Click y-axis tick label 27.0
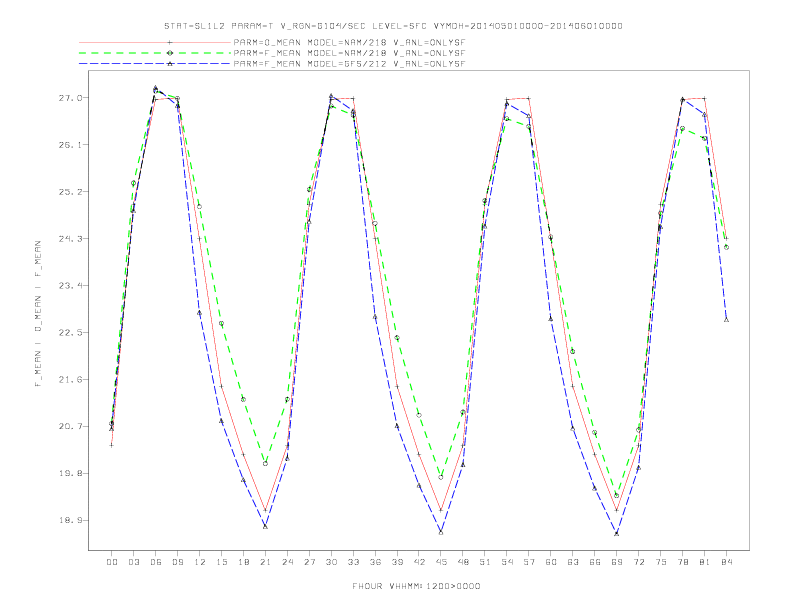This screenshot has height=612, width=792. point(70,98)
